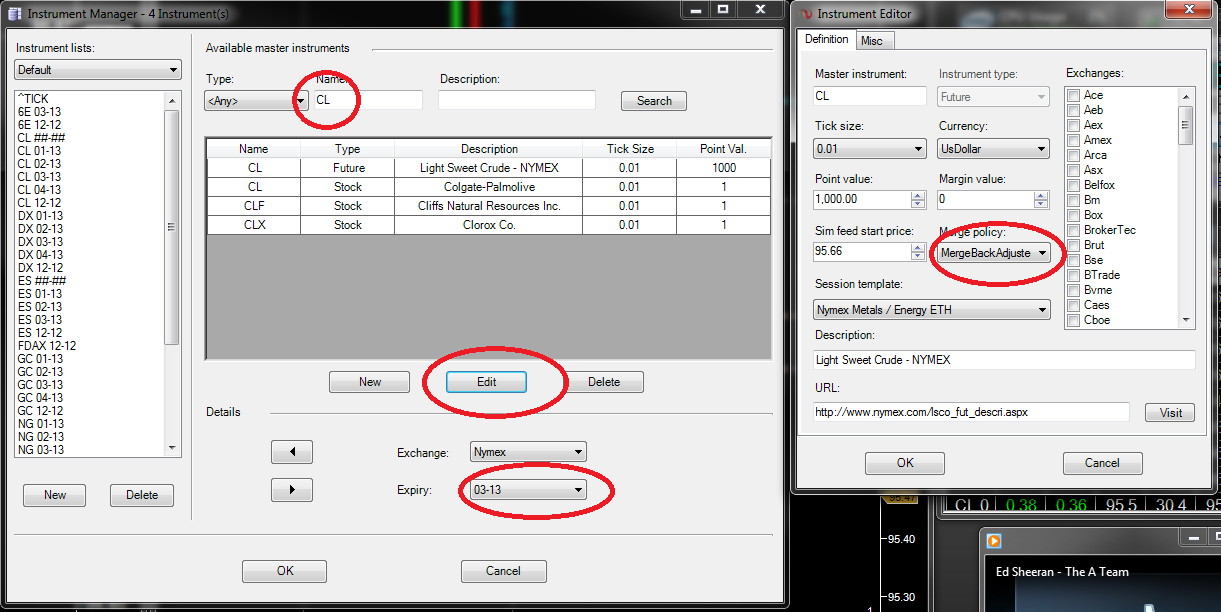Select NG 02-13 in instrument list
This screenshot has height=612, width=1221.
40,437
